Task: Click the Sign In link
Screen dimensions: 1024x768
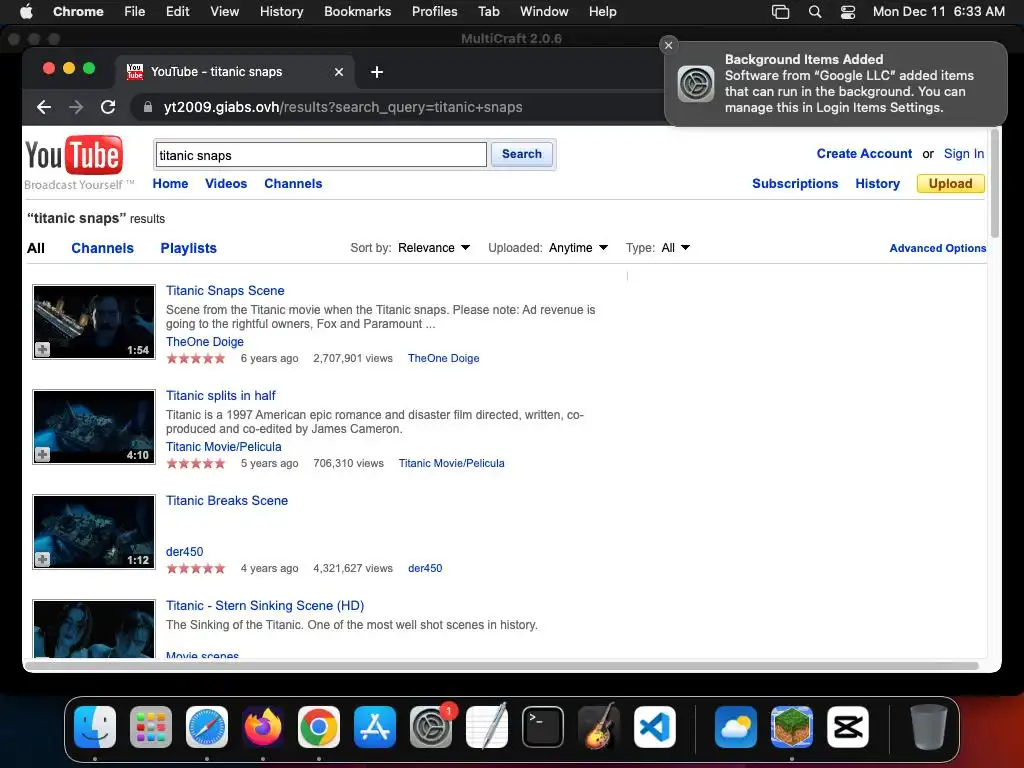Action: (963, 153)
